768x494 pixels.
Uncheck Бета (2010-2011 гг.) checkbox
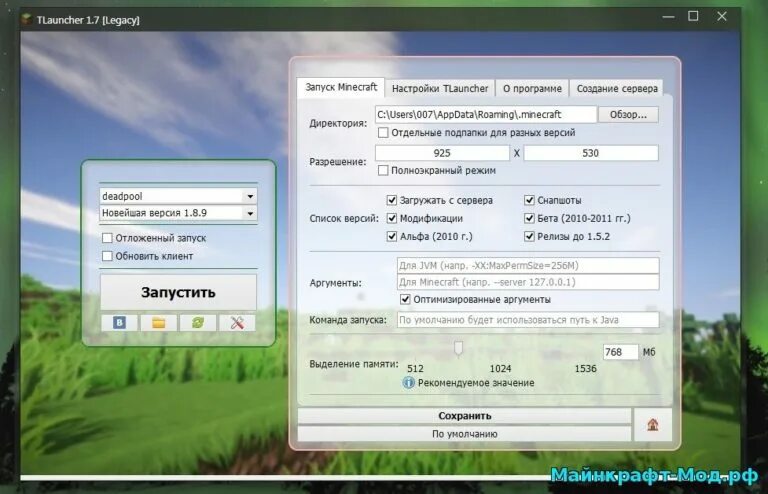click(x=529, y=218)
